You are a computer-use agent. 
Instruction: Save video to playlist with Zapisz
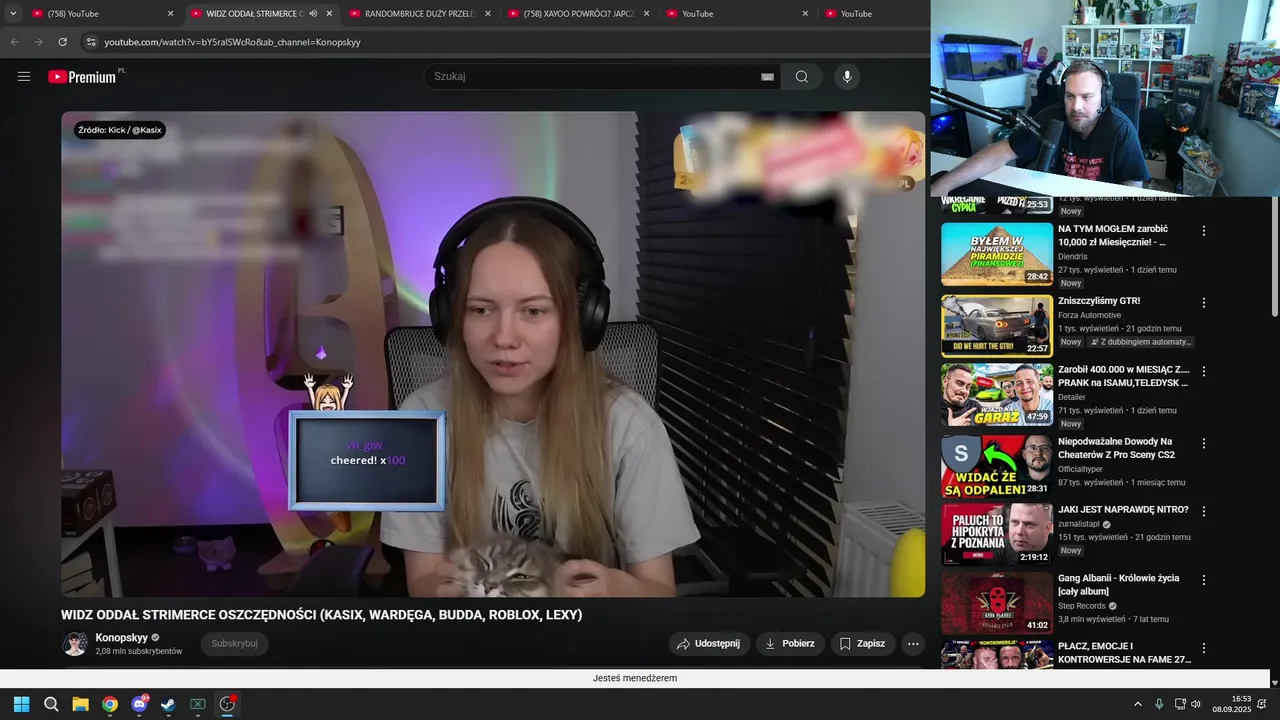(x=862, y=644)
